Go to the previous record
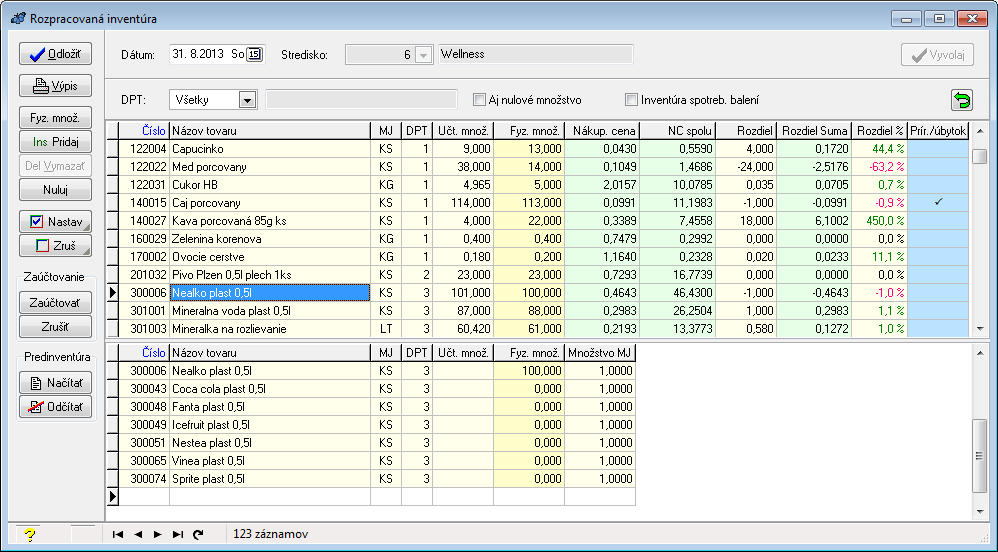Image resolution: width=998 pixels, height=552 pixels. (138, 534)
